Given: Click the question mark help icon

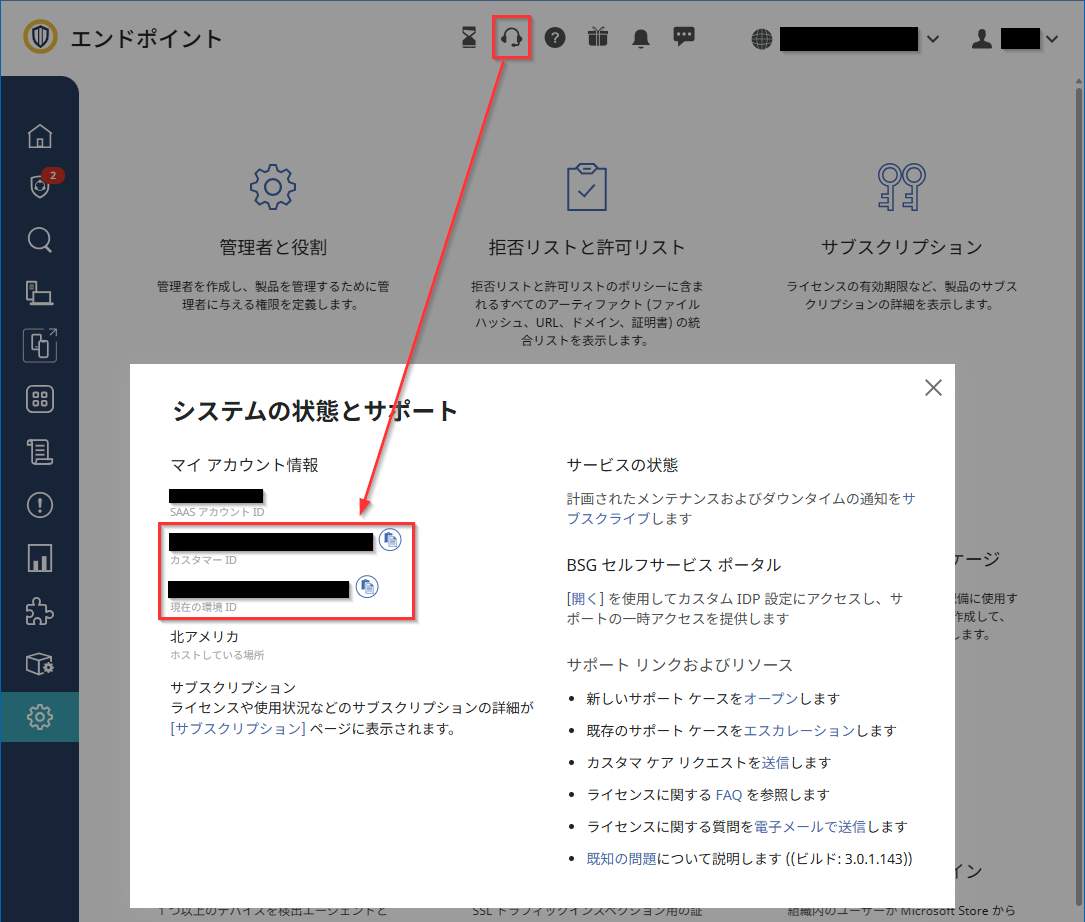Looking at the screenshot, I should 555,37.
